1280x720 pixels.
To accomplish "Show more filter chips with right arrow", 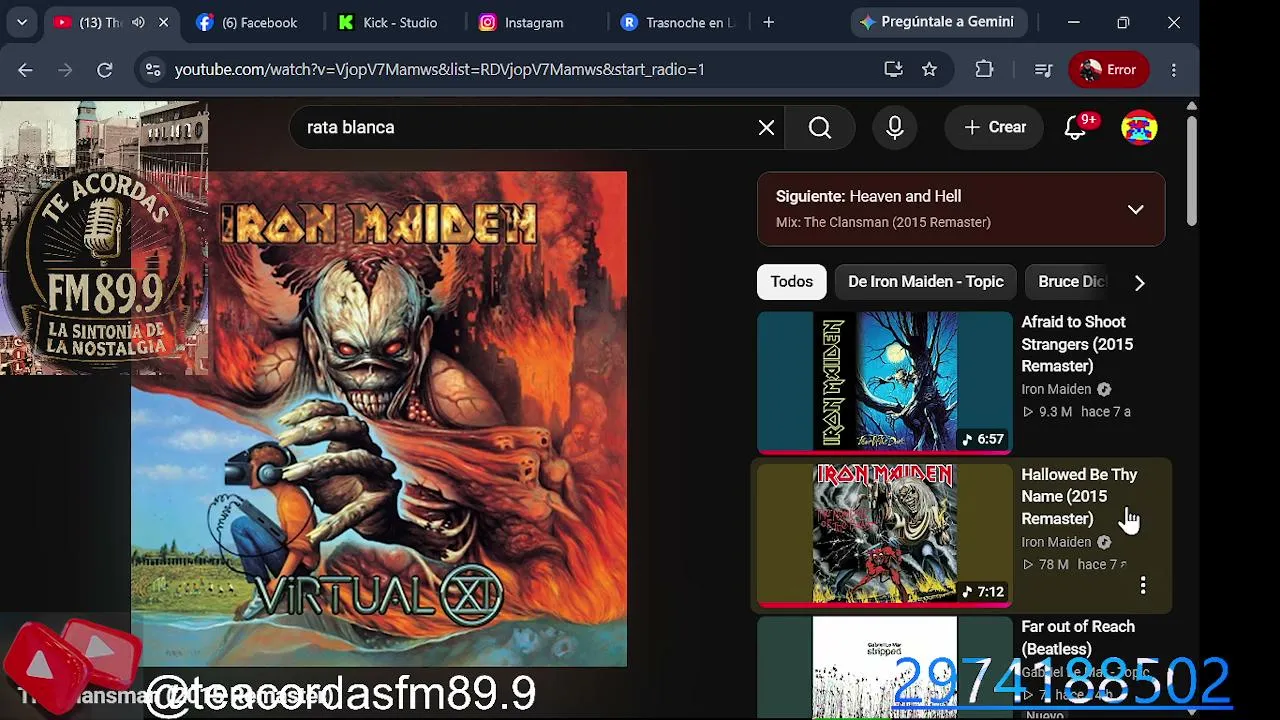I will pos(1139,282).
